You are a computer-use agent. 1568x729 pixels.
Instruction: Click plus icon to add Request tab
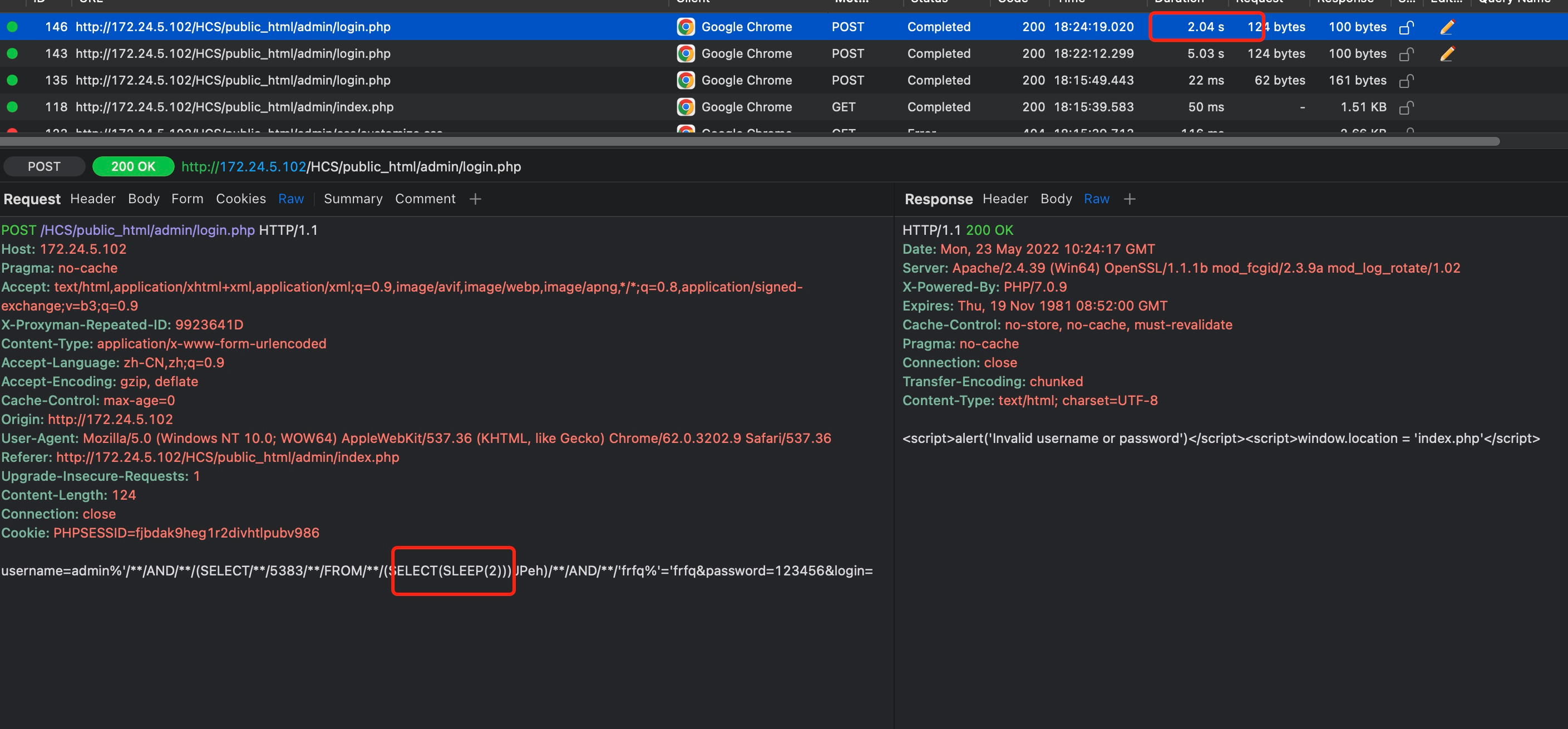(475, 199)
